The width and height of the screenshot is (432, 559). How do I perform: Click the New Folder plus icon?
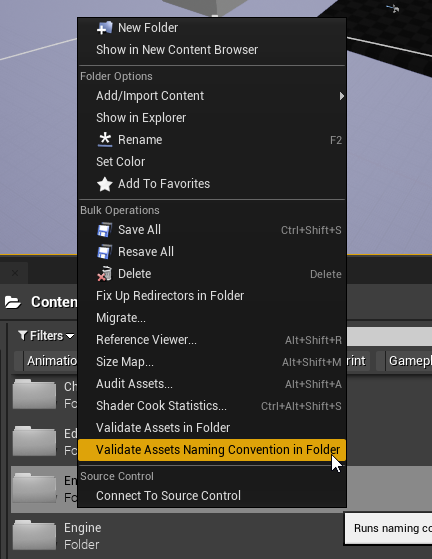coord(104,28)
